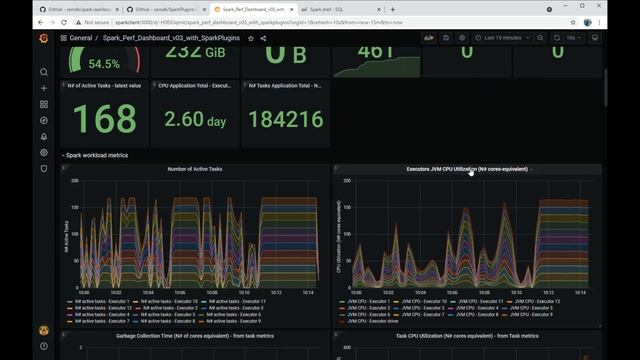Click the browser back arrow
The width and height of the screenshot is (640, 360).
40,22
